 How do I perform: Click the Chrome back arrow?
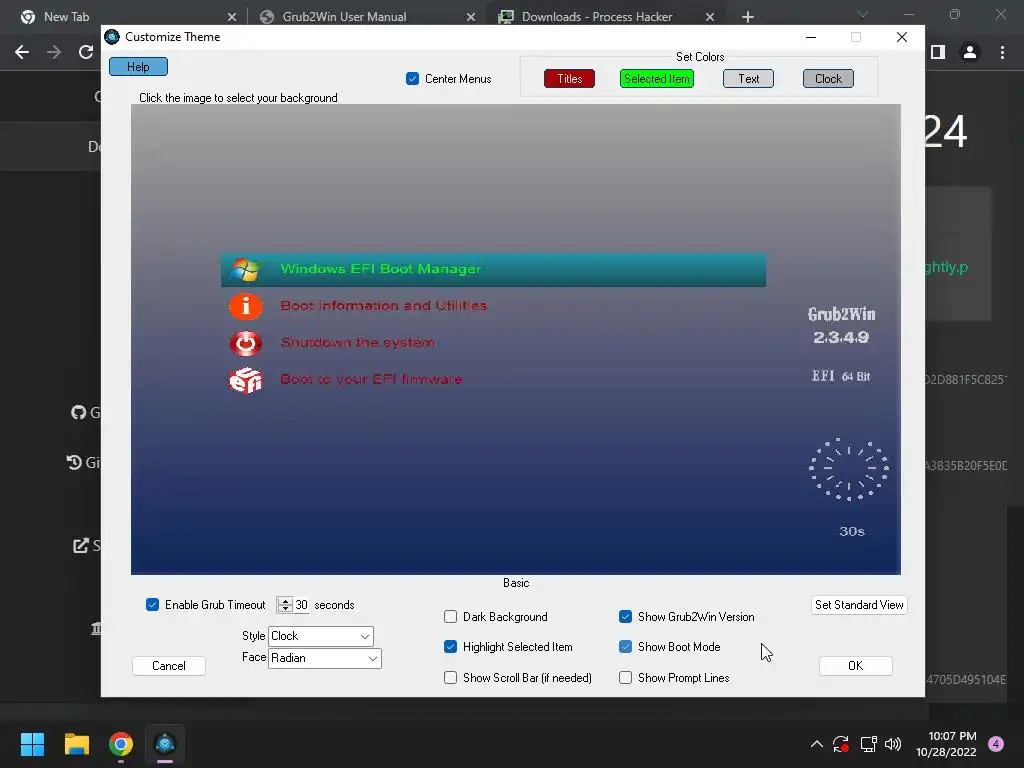tap(22, 52)
